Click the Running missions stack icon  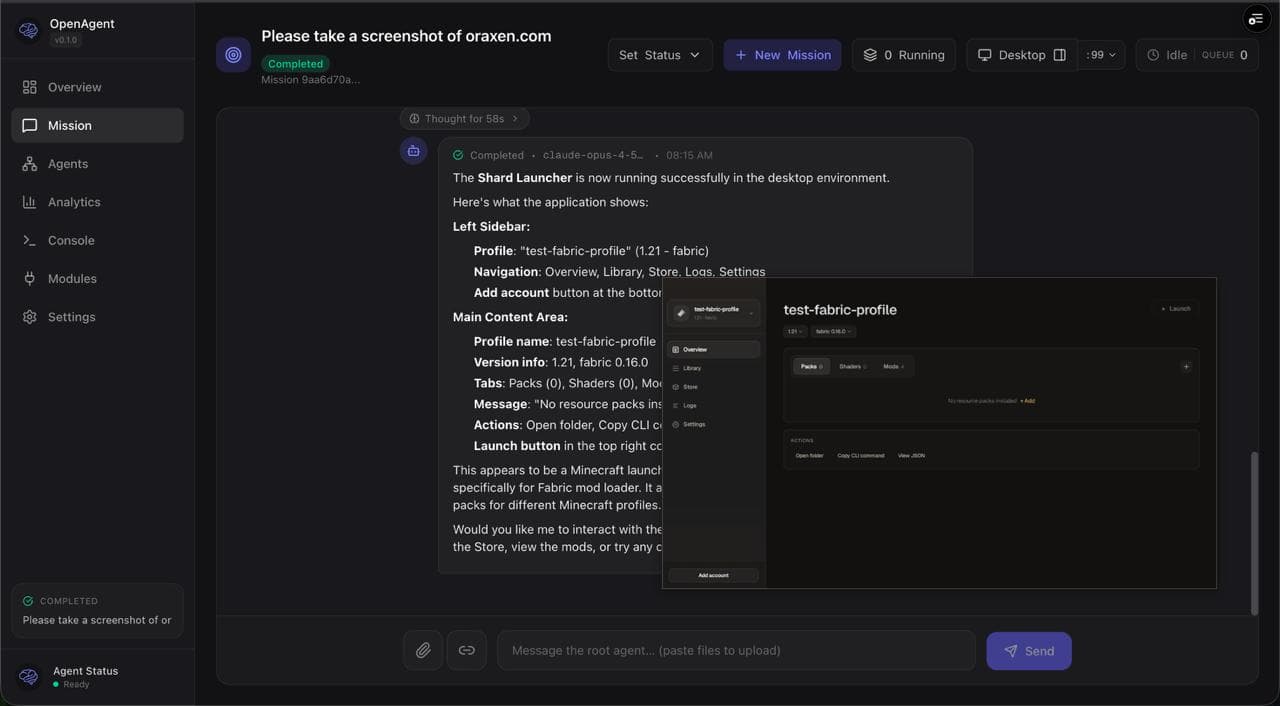(x=870, y=55)
